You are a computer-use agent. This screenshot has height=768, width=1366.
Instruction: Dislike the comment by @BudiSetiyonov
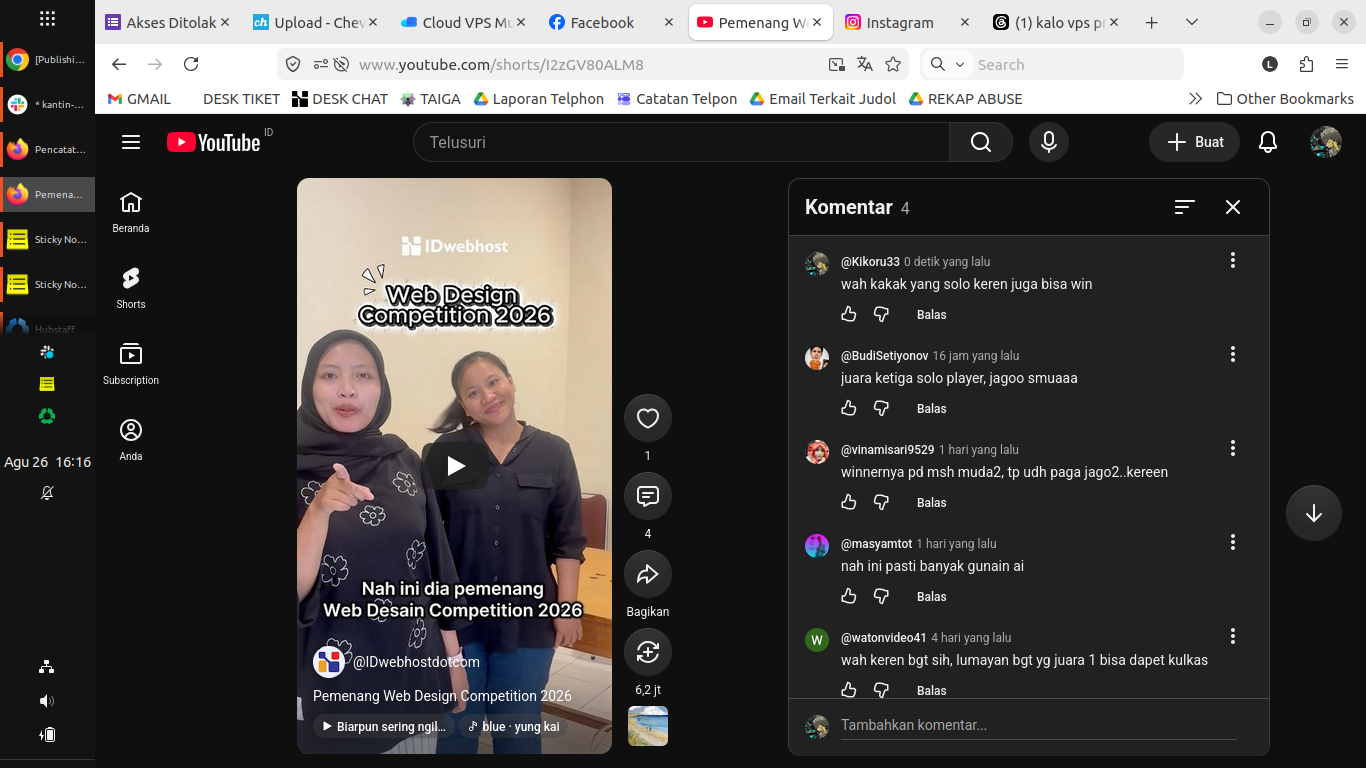pos(881,408)
